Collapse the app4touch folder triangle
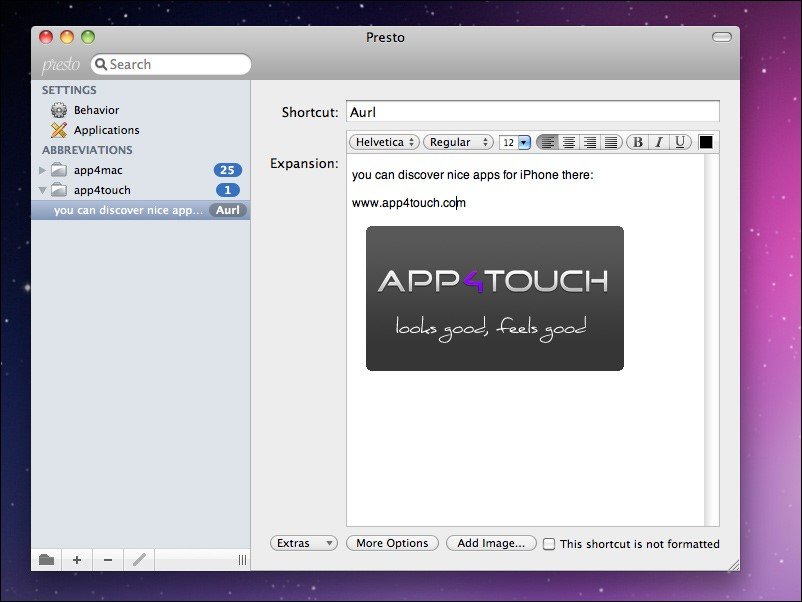This screenshot has height=602, width=802. 42,190
